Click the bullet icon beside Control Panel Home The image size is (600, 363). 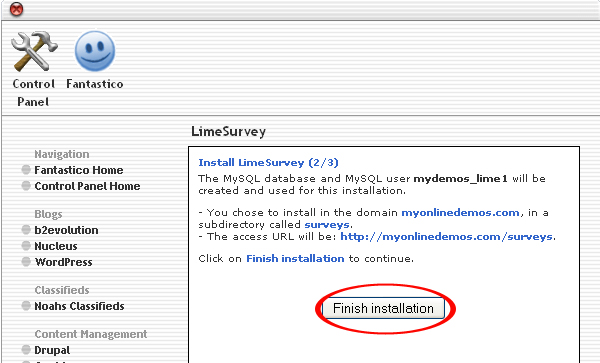[26, 186]
